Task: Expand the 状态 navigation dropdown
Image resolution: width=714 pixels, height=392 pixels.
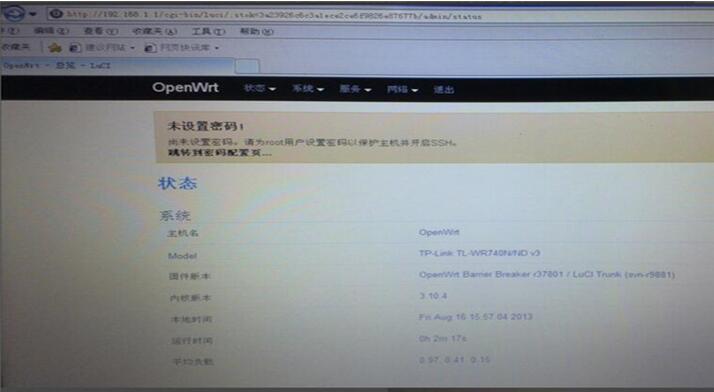Action: tap(260, 88)
